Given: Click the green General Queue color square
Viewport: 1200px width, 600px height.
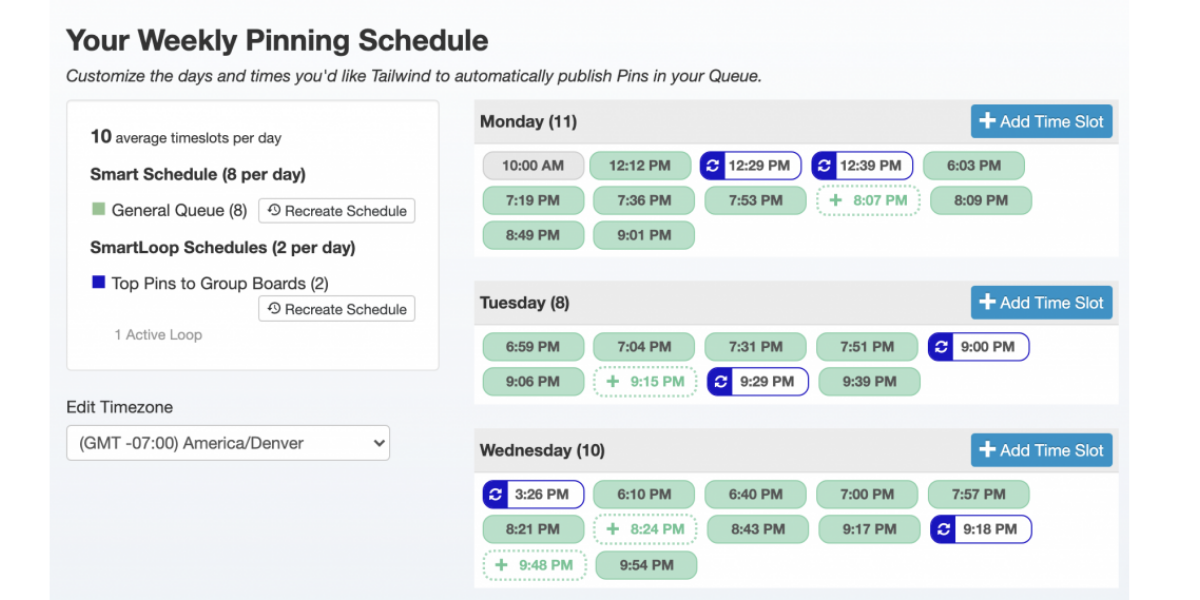Looking at the screenshot, I should tap(98, 210).
